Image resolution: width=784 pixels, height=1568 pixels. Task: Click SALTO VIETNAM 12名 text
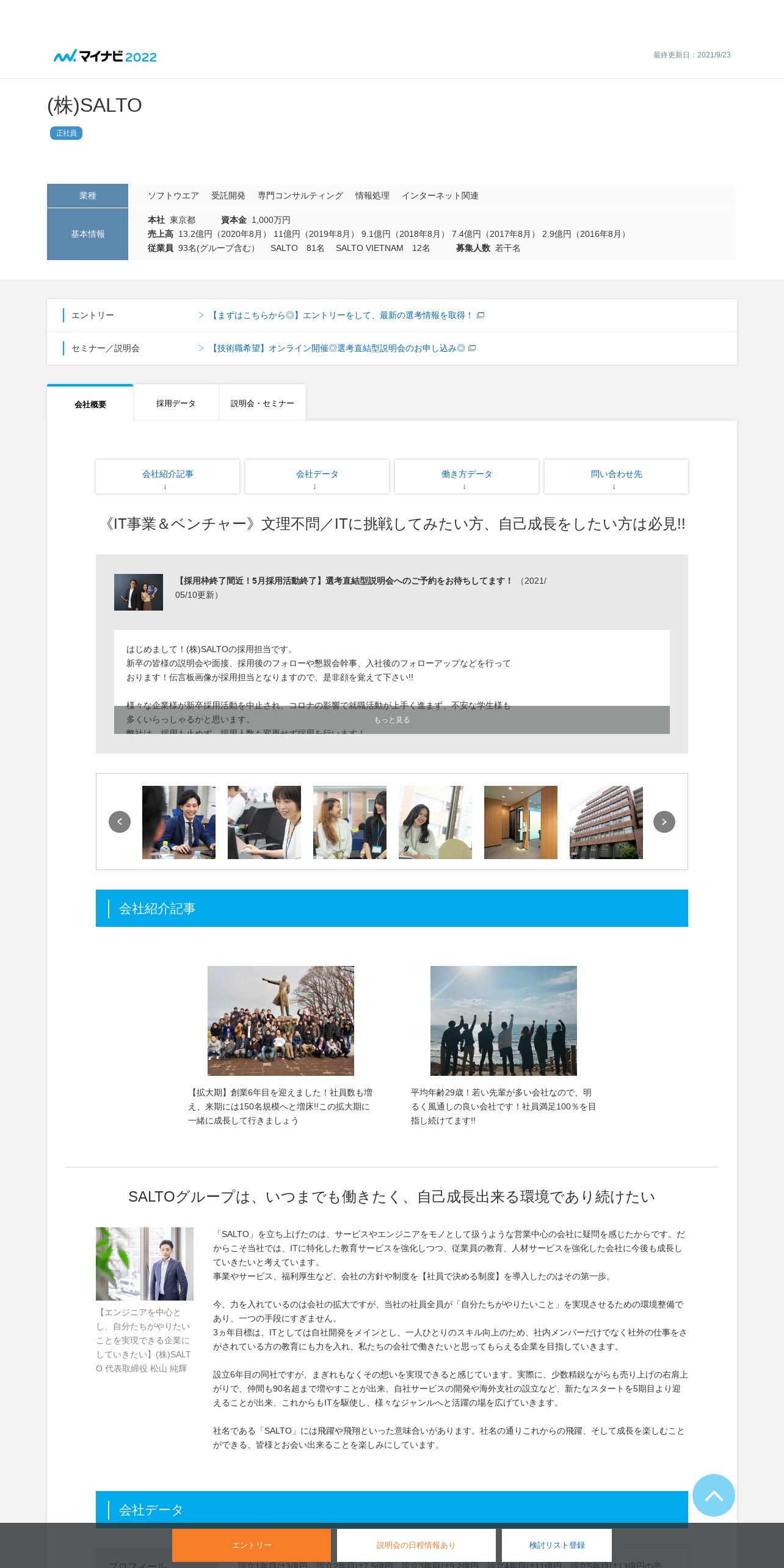point(383,248)
